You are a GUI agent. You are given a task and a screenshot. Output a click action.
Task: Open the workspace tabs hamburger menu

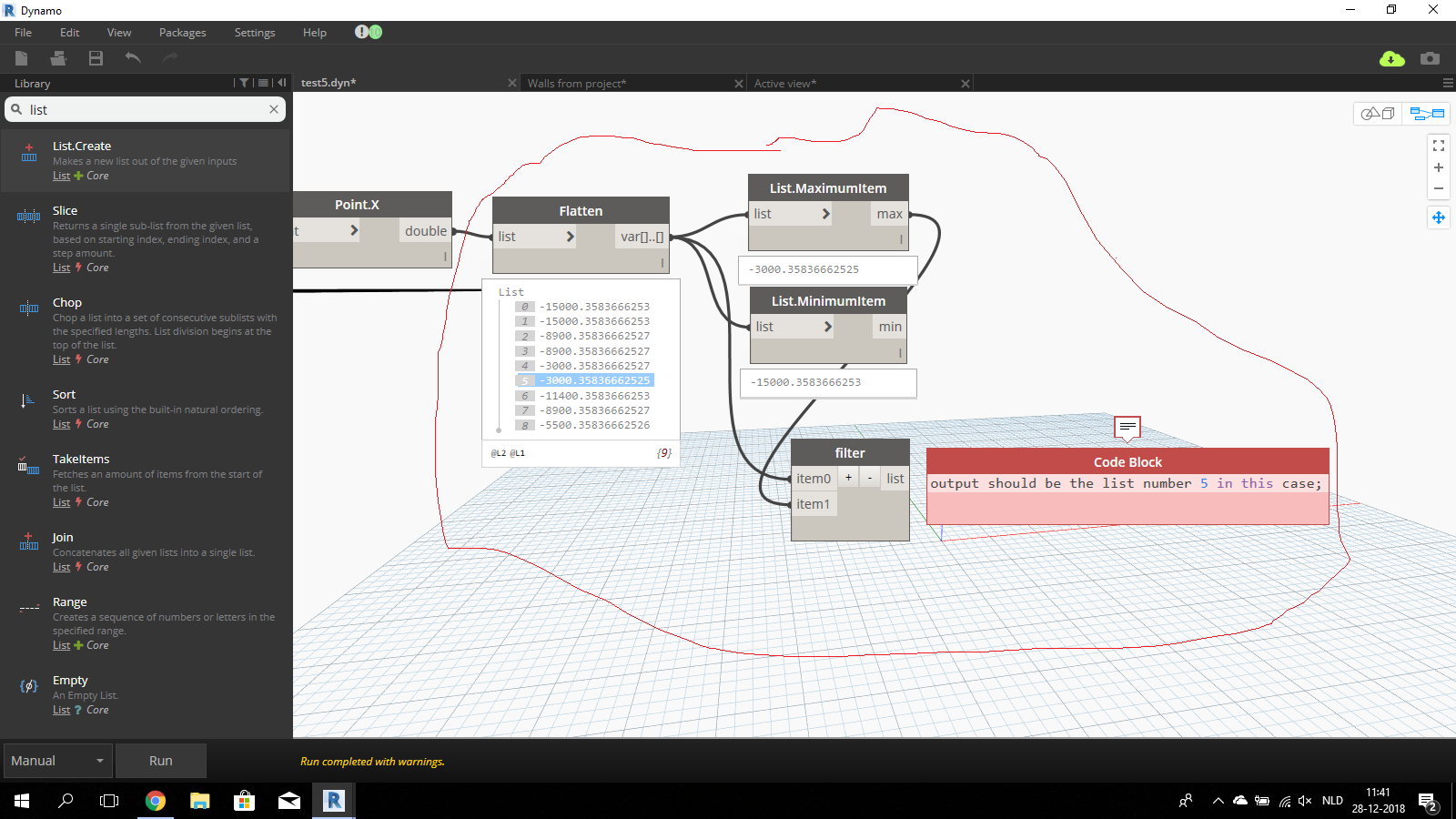click(1448, 83)
